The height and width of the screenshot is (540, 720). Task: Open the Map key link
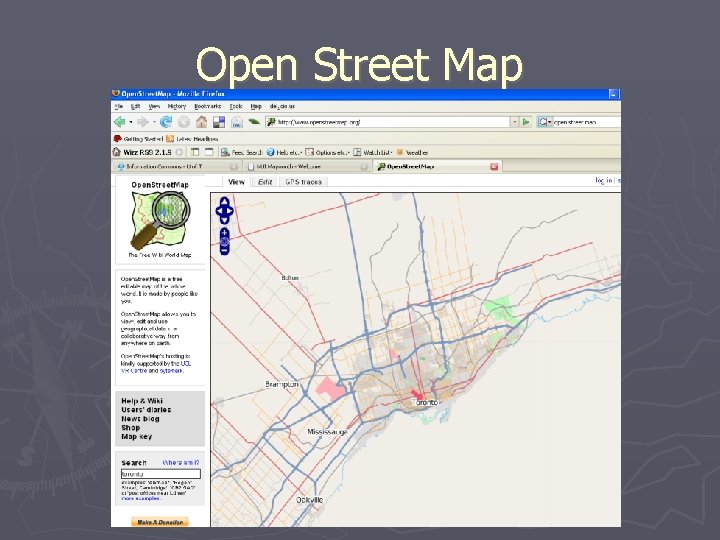pos(136,436)
